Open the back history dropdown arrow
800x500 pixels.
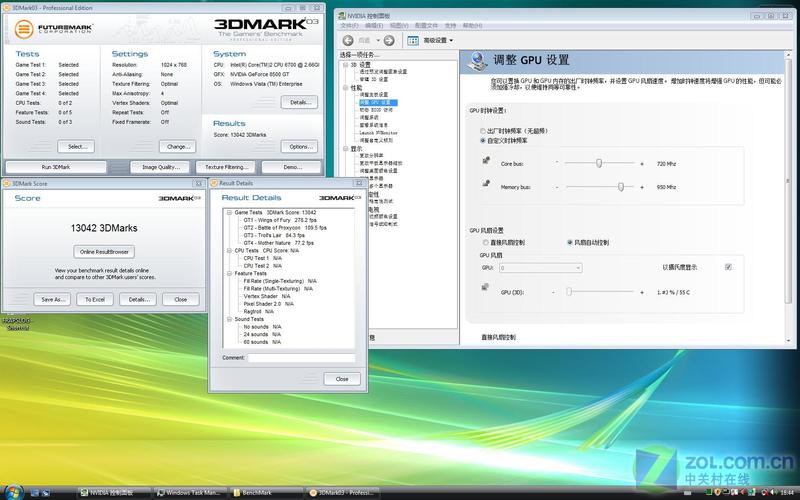pos(378,40)
